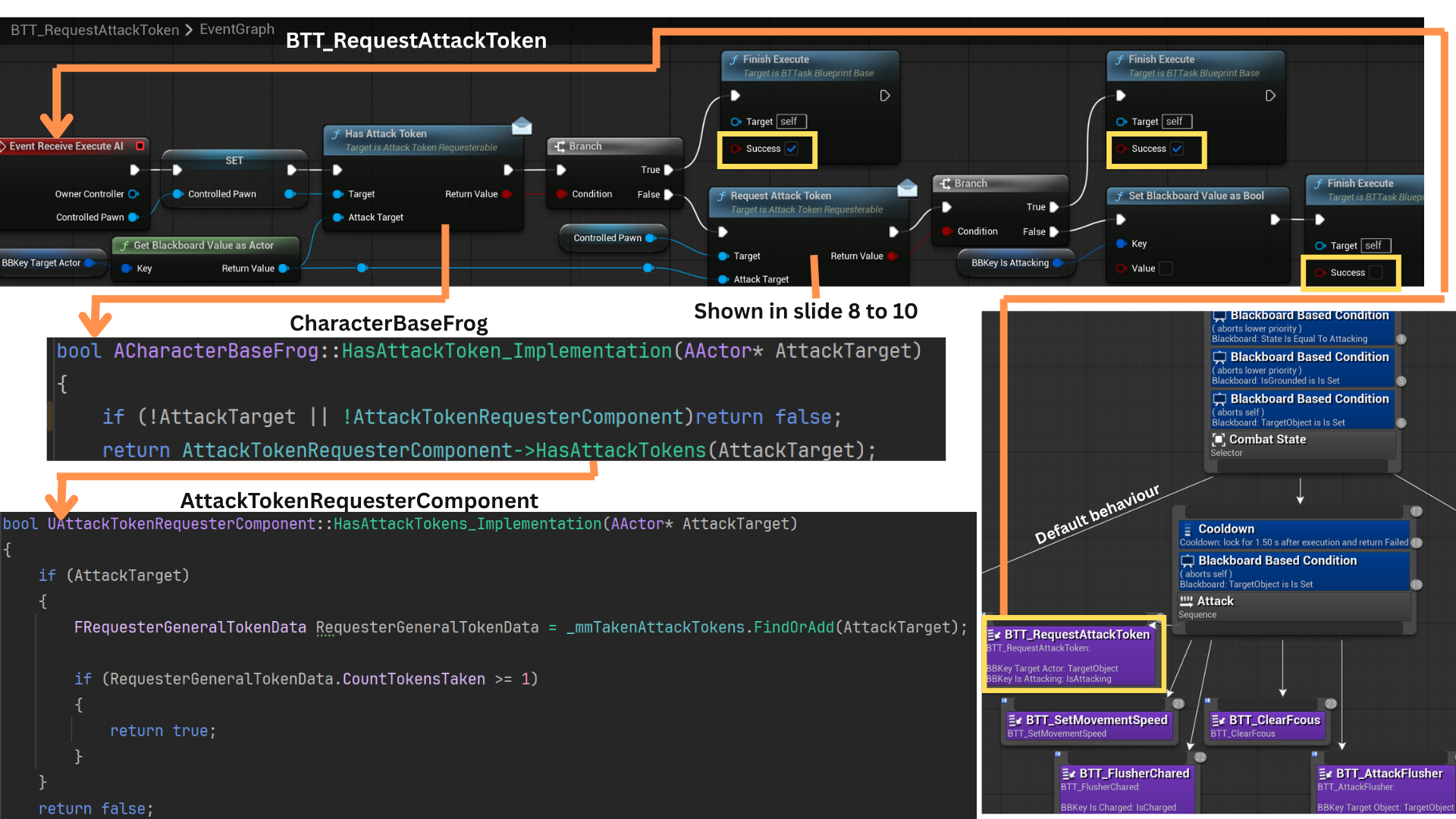1456x819 pixels.
Task: Click the message envelope icon on Has Attack Token
Action: 522,126
